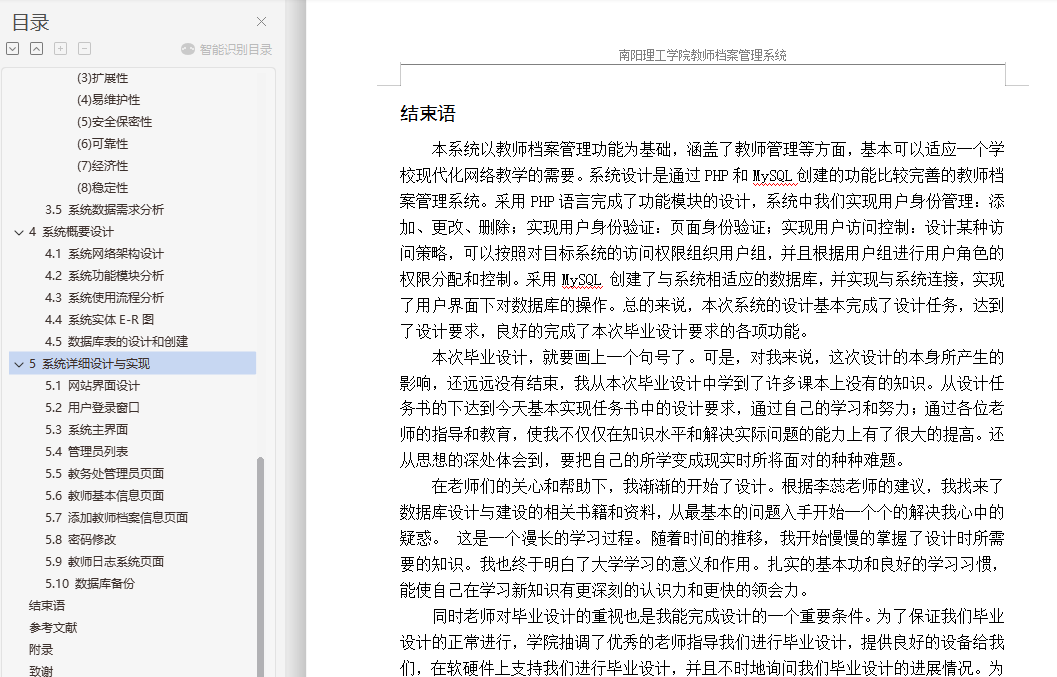This screenshot has height=677, width=1057.
Task: Go to 5.3 系统主界面
Action: click(86, 430)
